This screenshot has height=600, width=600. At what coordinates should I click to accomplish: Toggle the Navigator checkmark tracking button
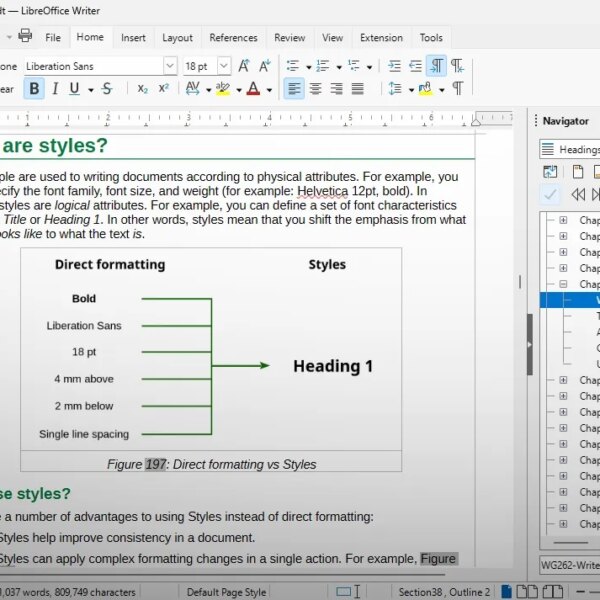[550, 195]
